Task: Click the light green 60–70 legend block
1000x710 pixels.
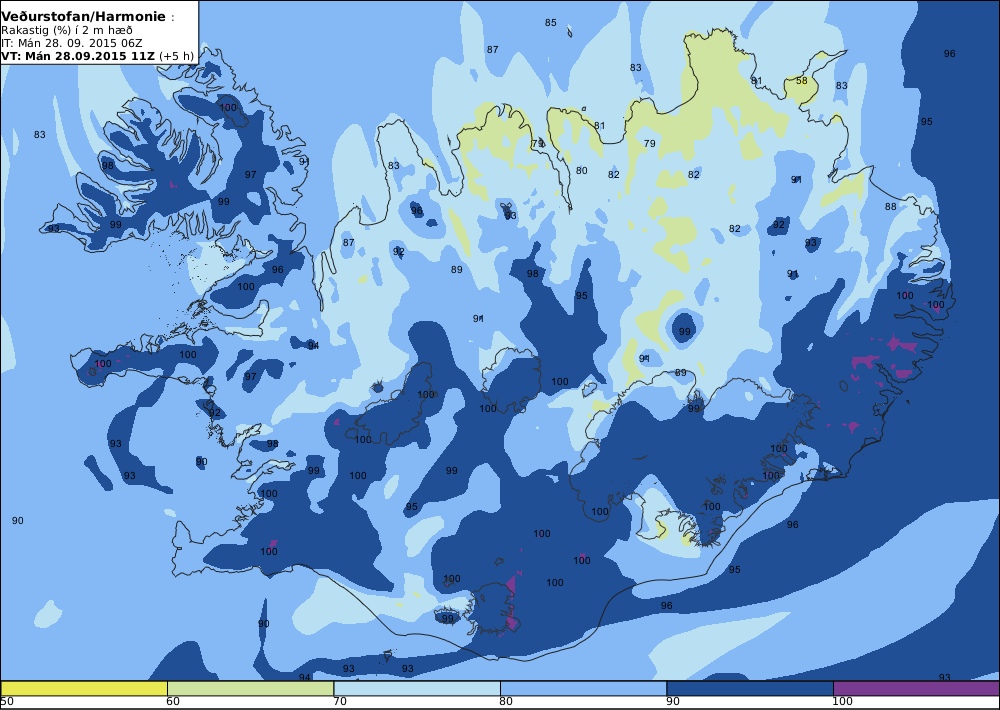Action: (250, 688)
